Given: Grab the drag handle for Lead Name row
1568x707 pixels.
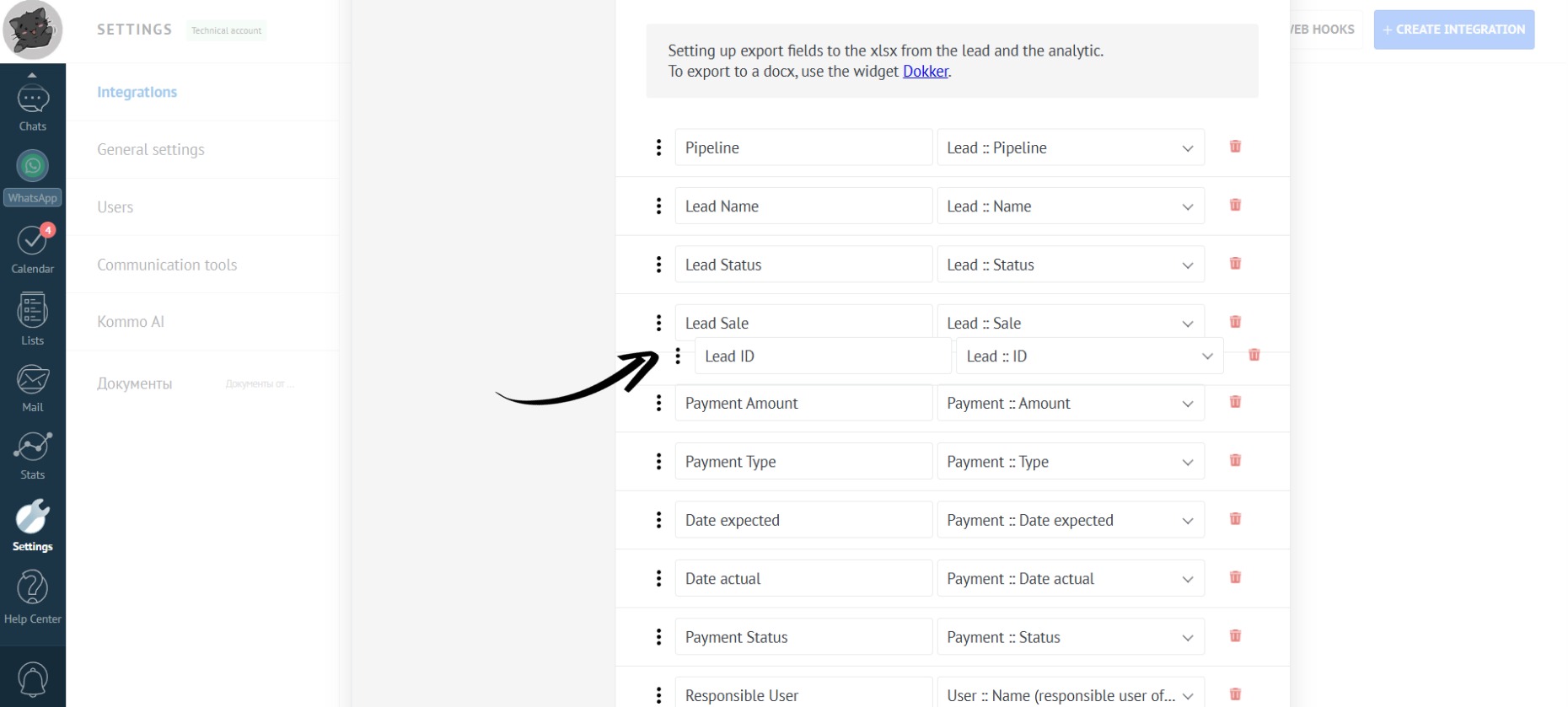Looking at the screenshot, I should [x=658, y=206].
